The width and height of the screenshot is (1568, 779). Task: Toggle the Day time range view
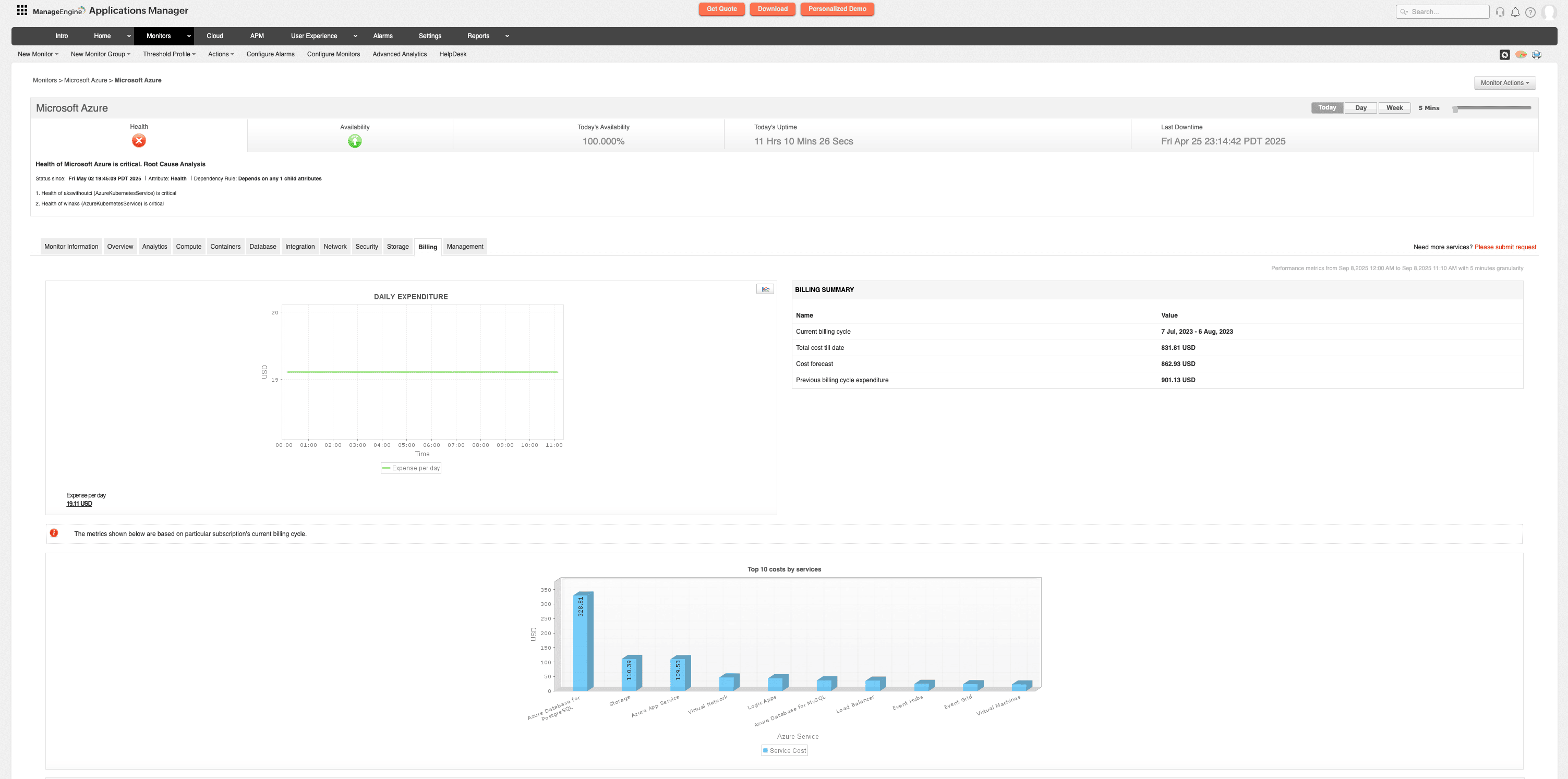coord(1360,107)
